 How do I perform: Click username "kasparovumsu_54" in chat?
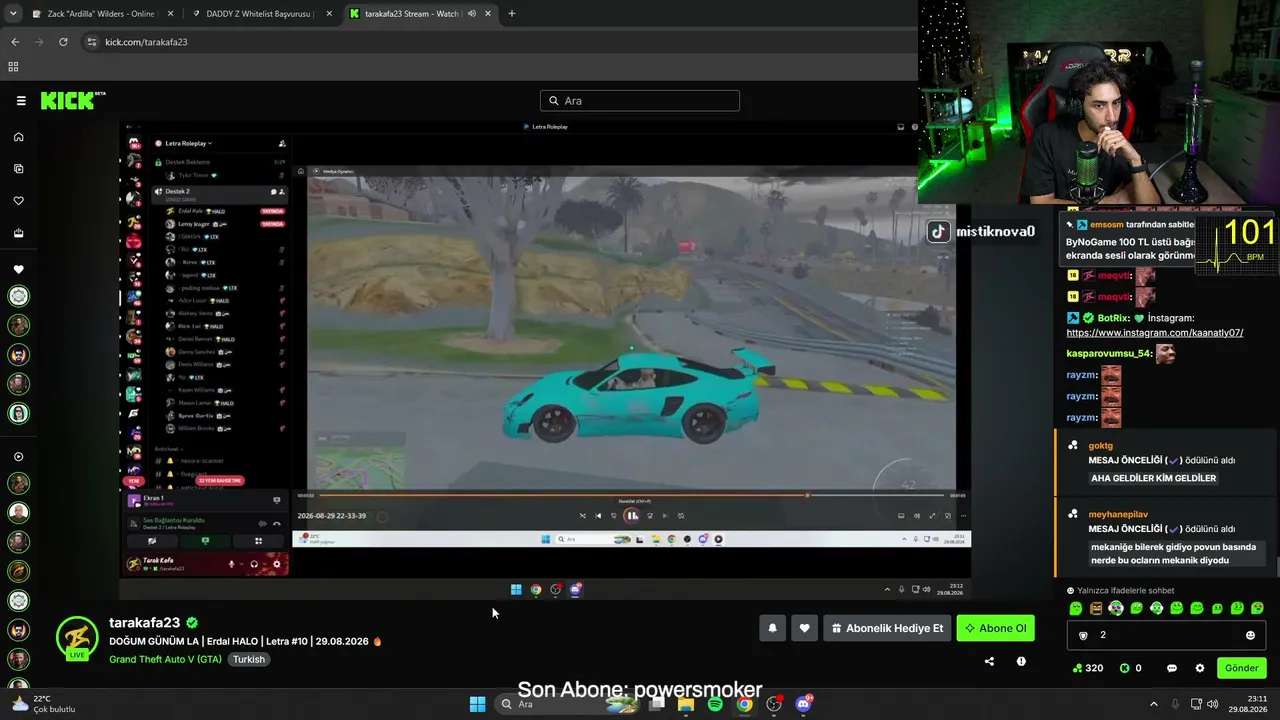coord(1109,353)
